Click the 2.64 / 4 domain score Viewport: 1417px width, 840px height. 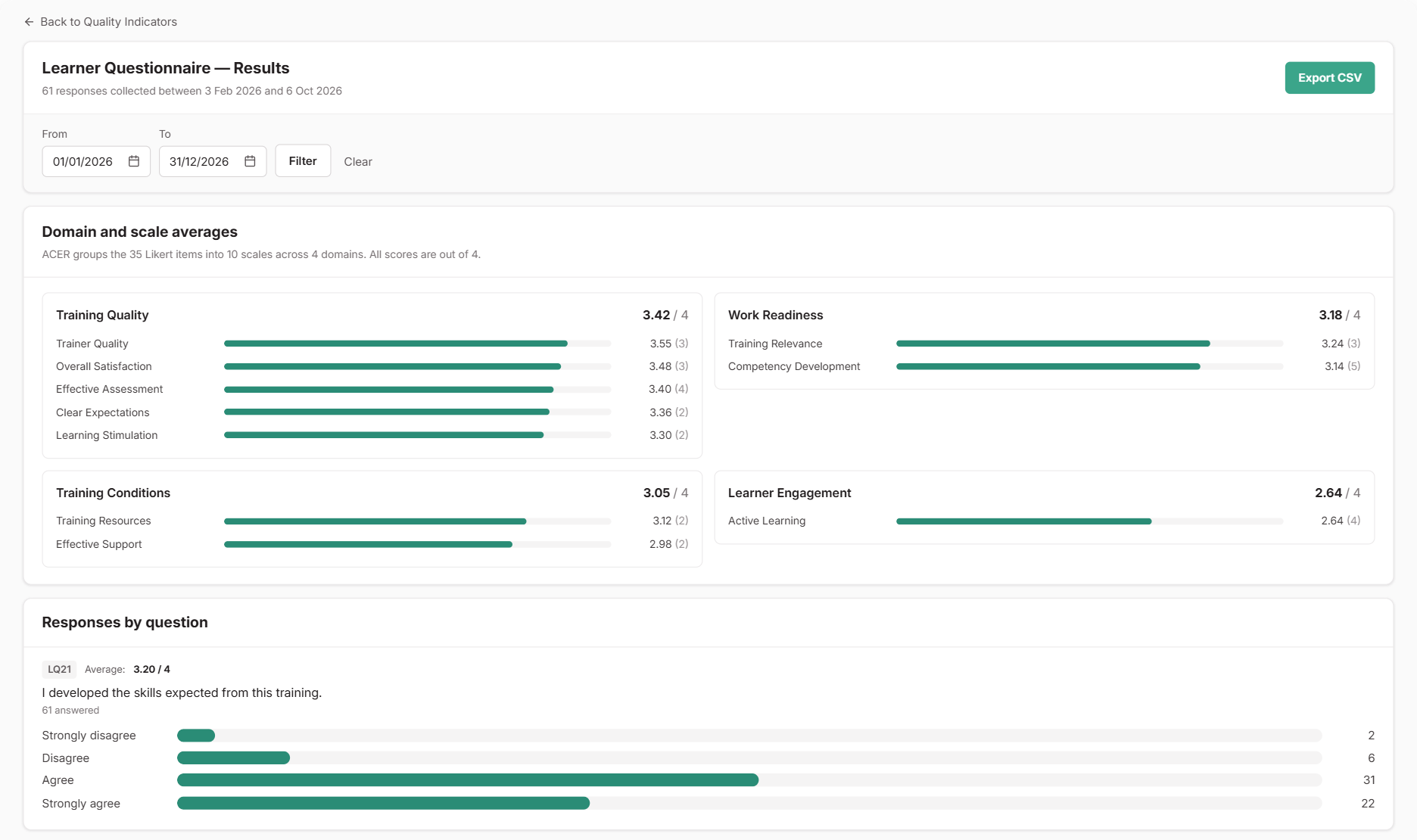[1338, 493]
